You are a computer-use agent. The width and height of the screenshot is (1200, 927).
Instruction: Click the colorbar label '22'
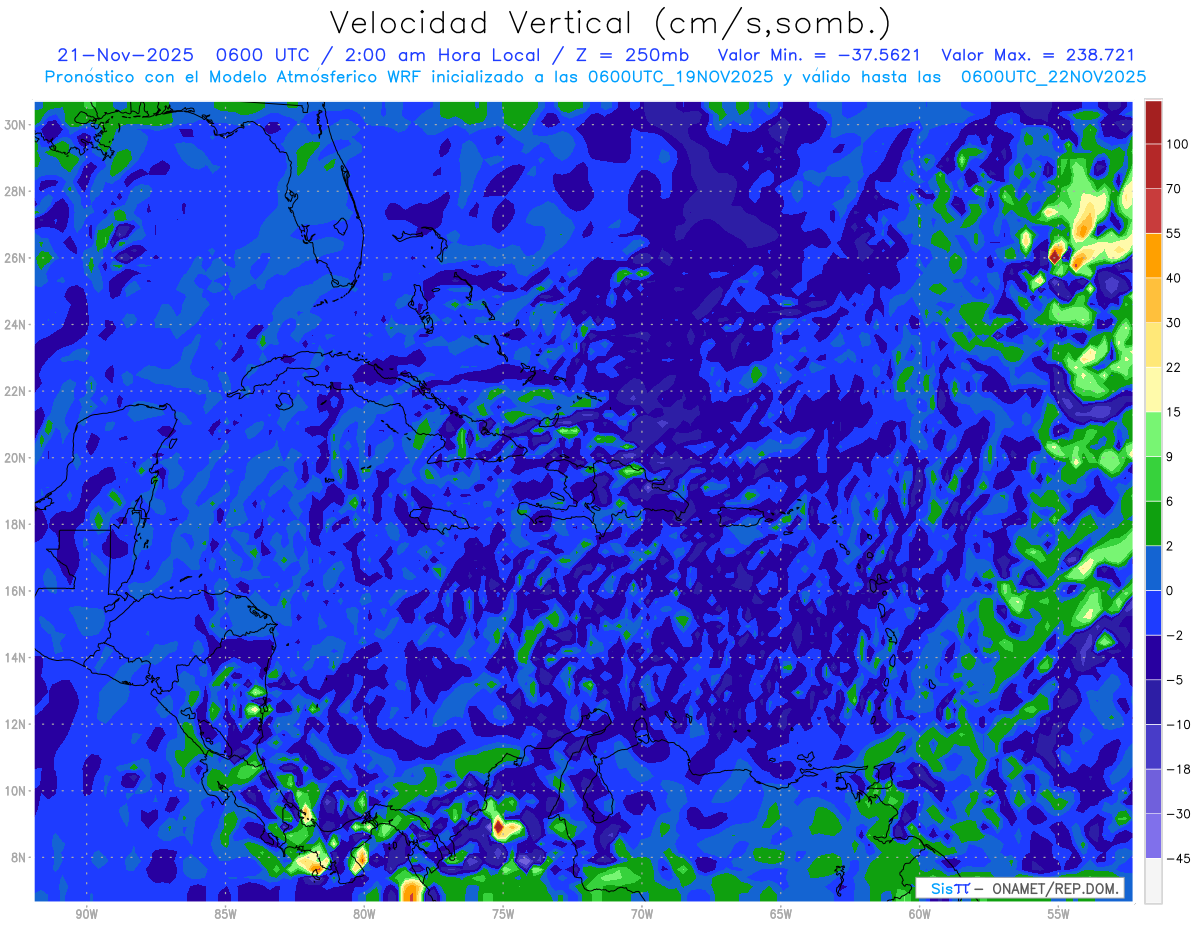(1174, 367)
